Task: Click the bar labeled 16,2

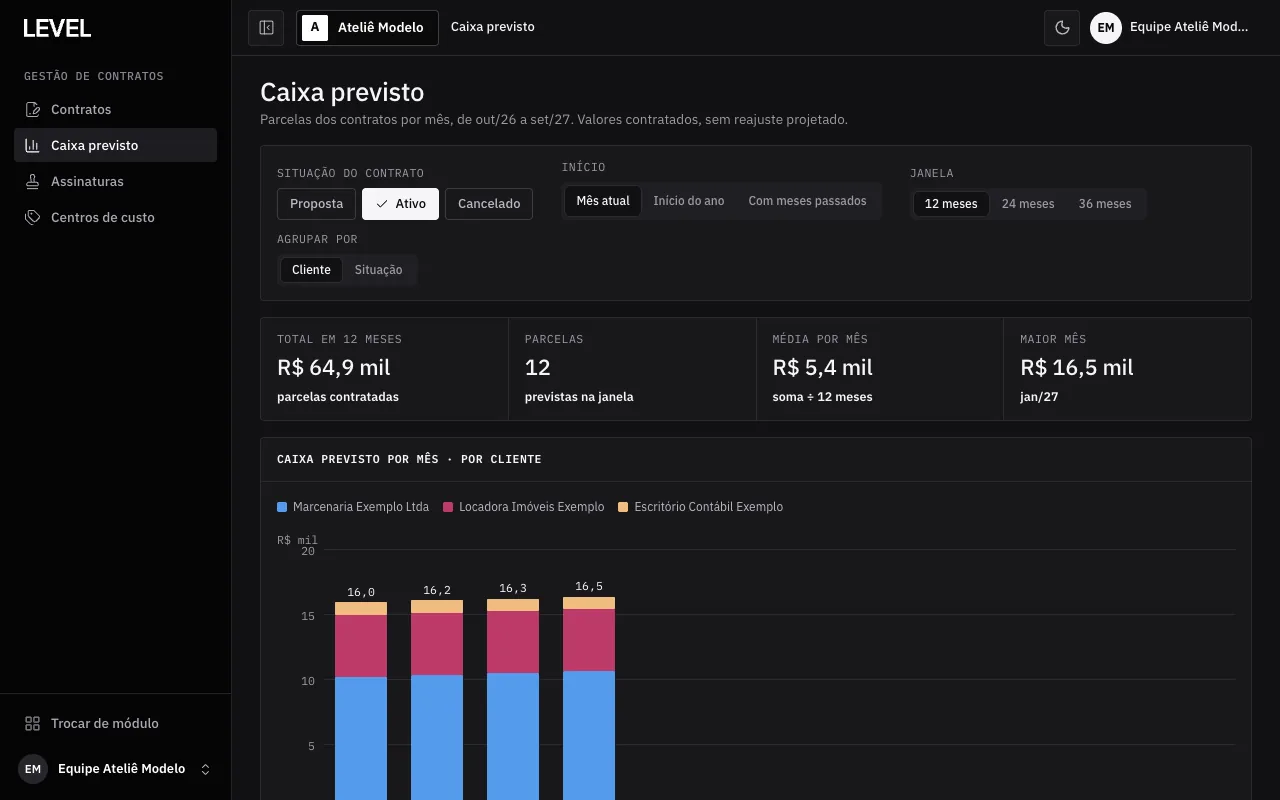Action: click(437, 700)
